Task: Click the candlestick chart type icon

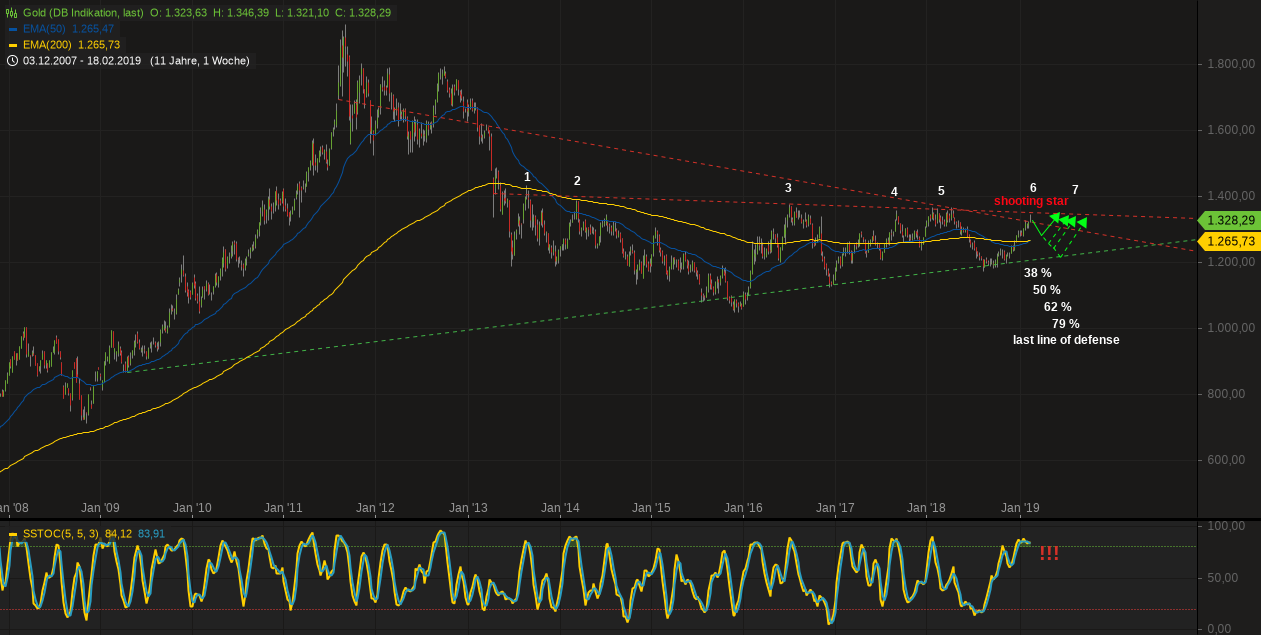Action: pos(12,13)
